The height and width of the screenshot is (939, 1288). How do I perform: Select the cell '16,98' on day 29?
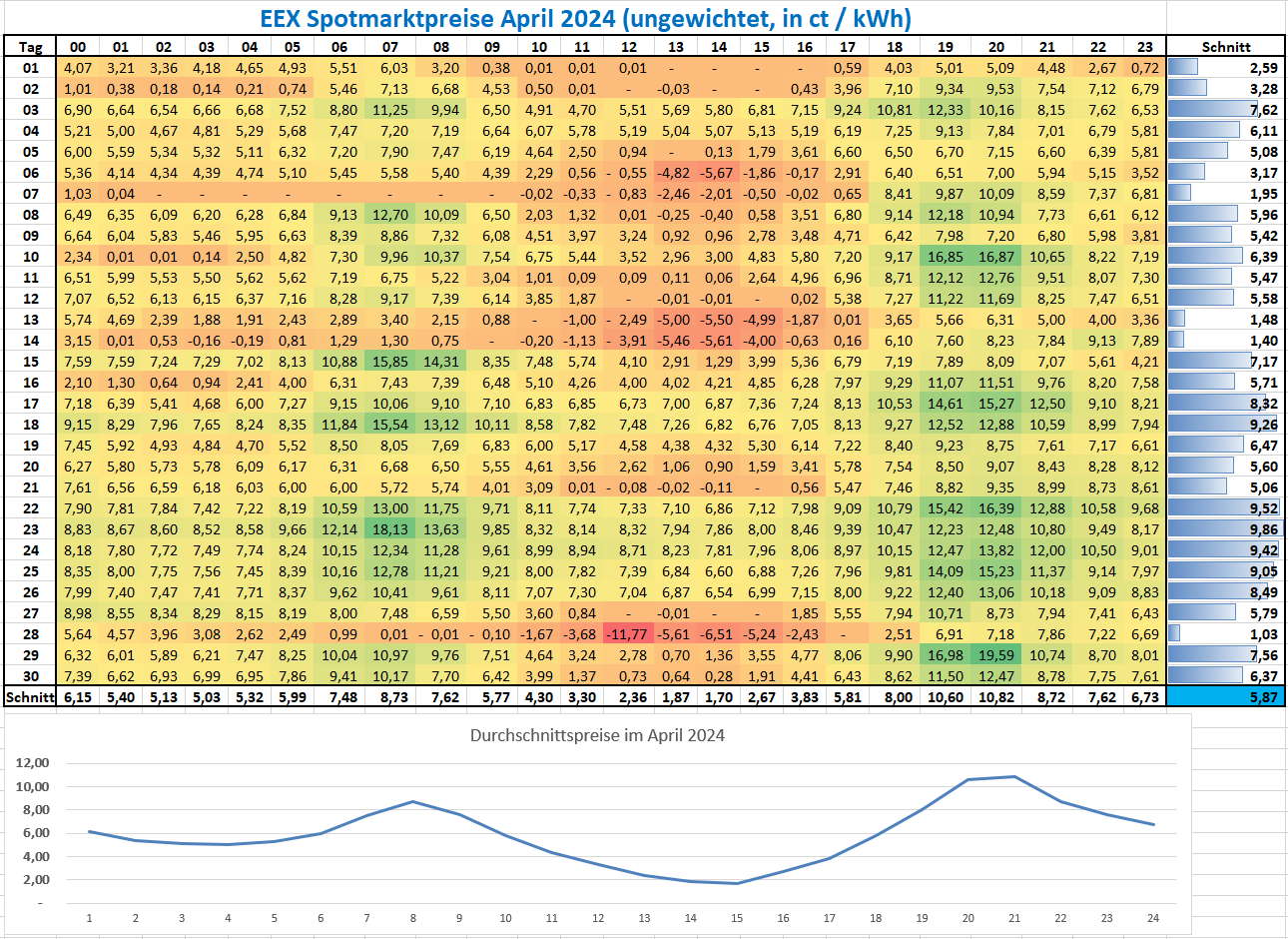click(x=946, y=655)
